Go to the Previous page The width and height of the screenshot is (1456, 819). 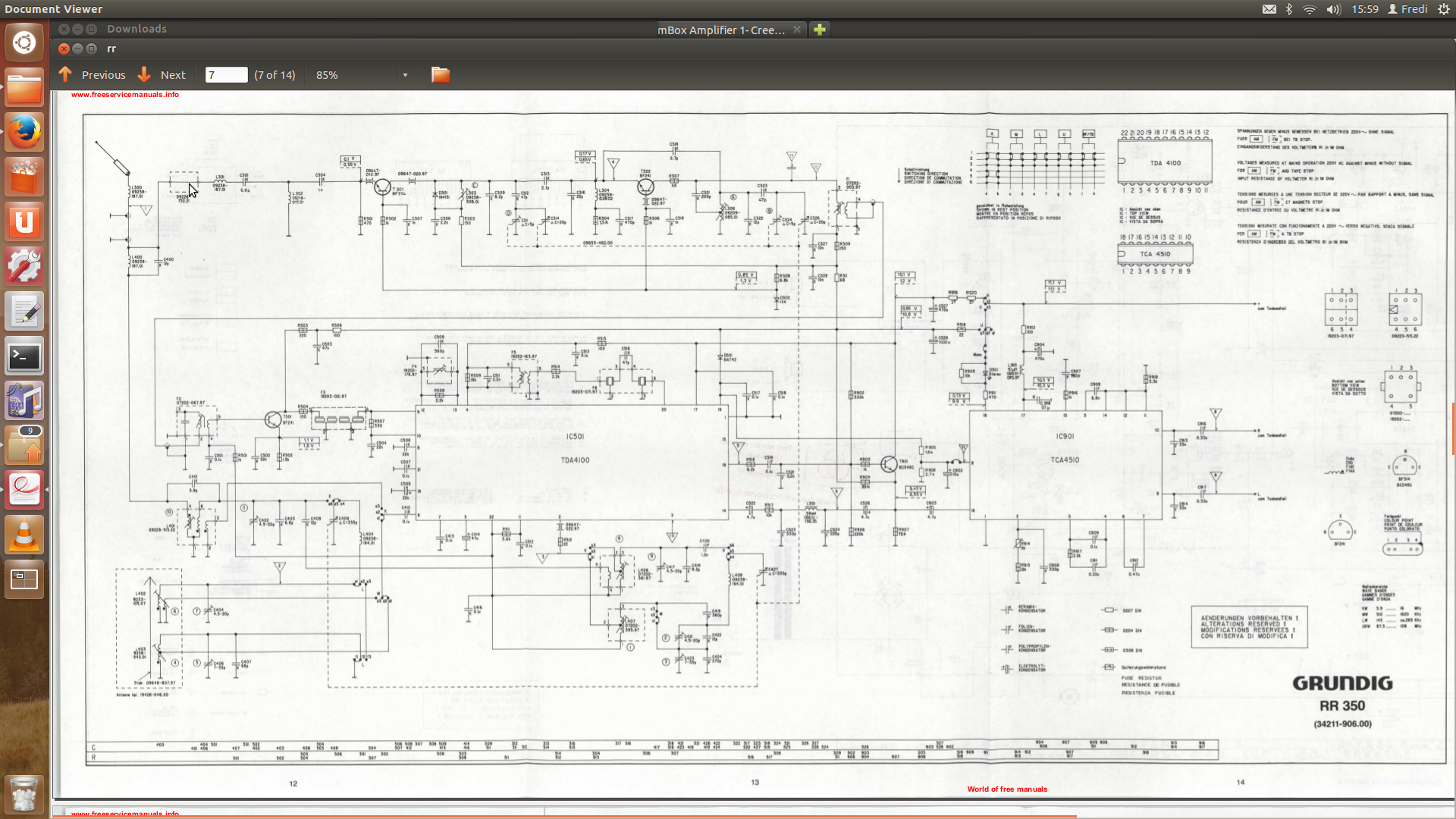coord(92,75)
